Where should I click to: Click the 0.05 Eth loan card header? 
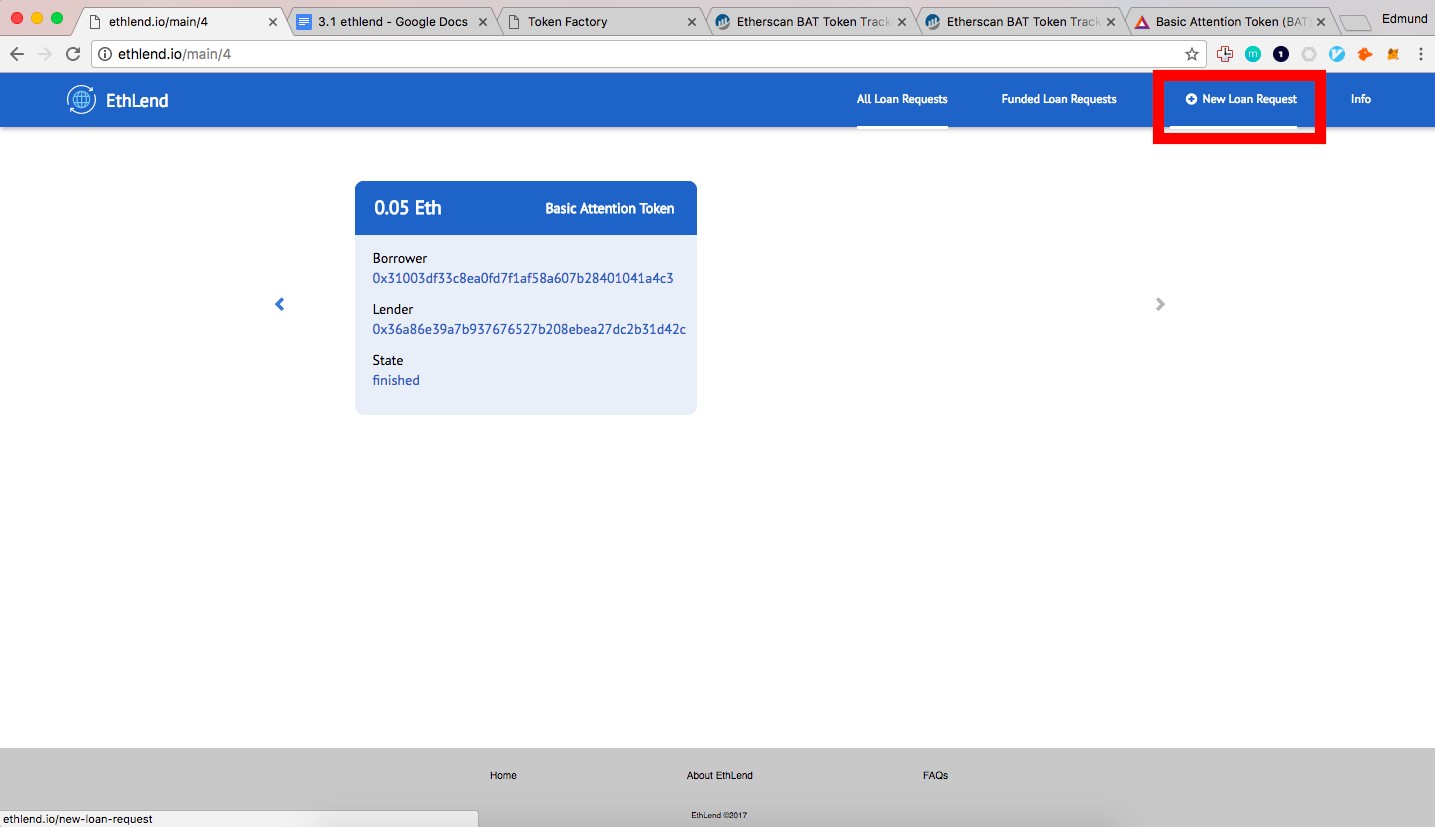[x=526, y=208]
